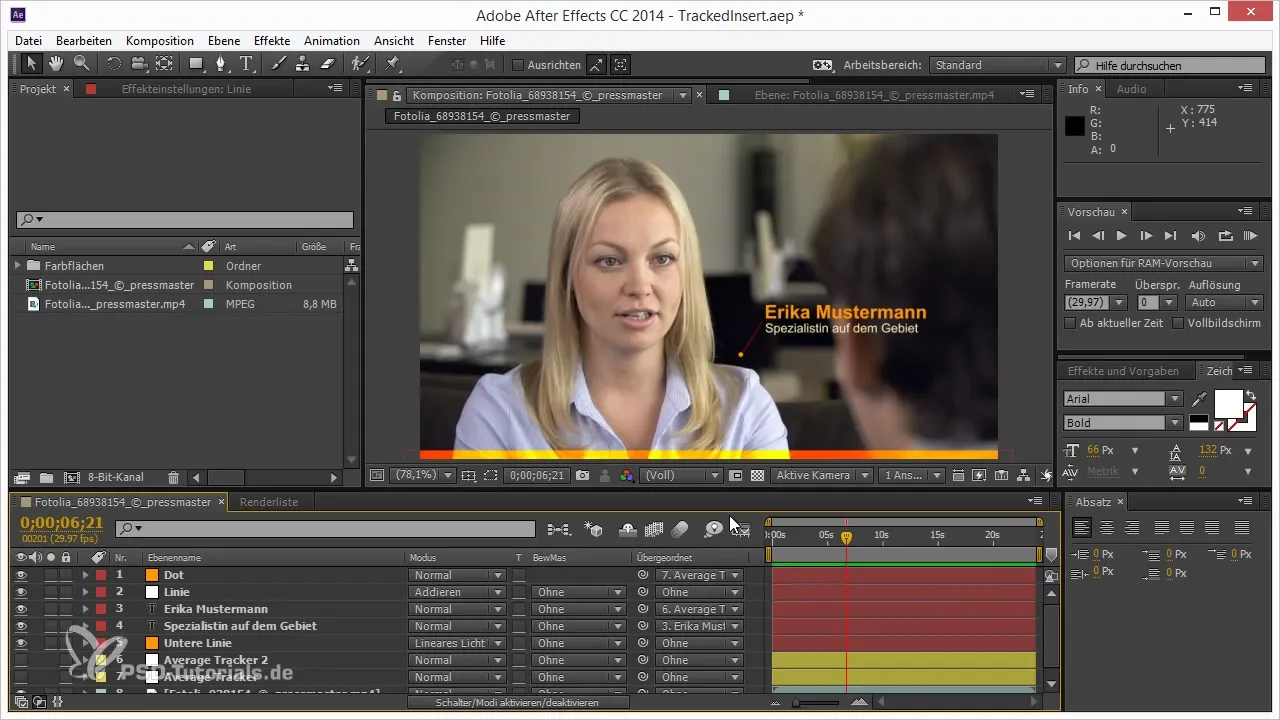The image size is (1280, 720).
Task: Click the white text fill color swatch
Action: click(1227, 402)
